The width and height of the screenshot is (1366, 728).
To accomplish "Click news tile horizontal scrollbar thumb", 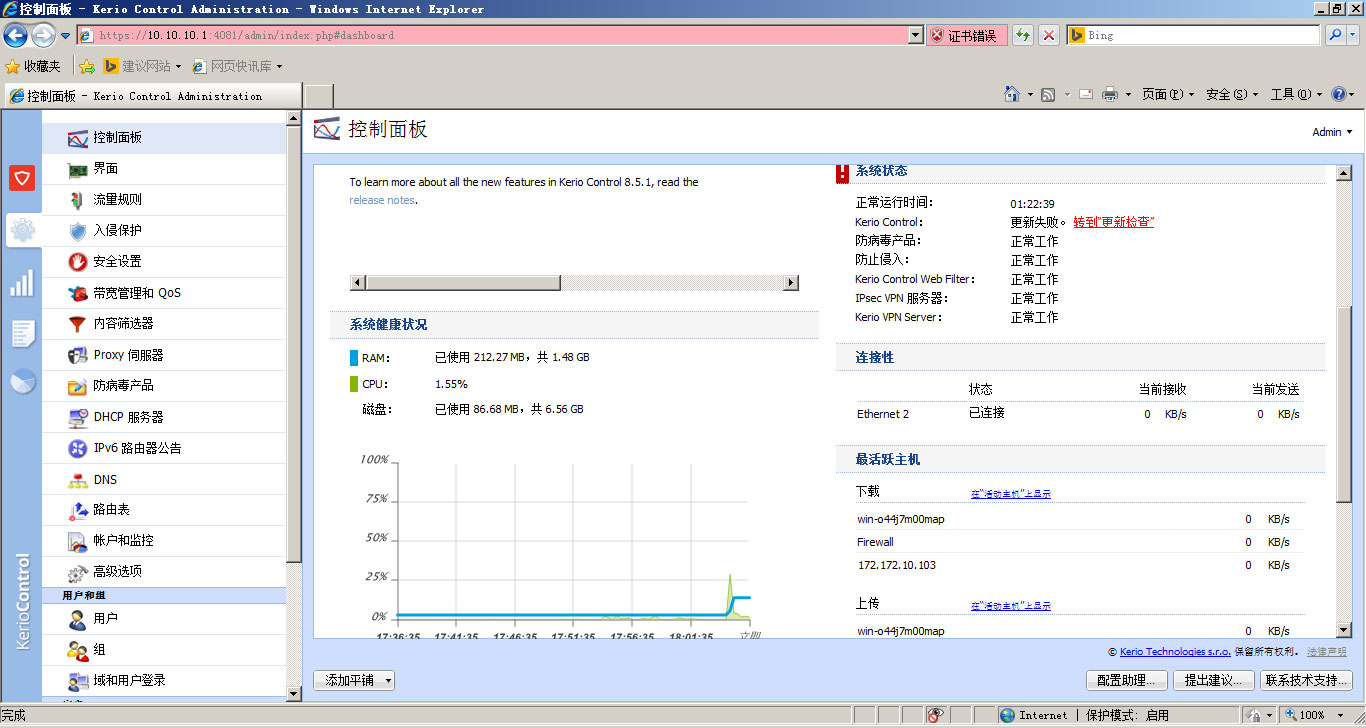I will (x=463, y=283).
